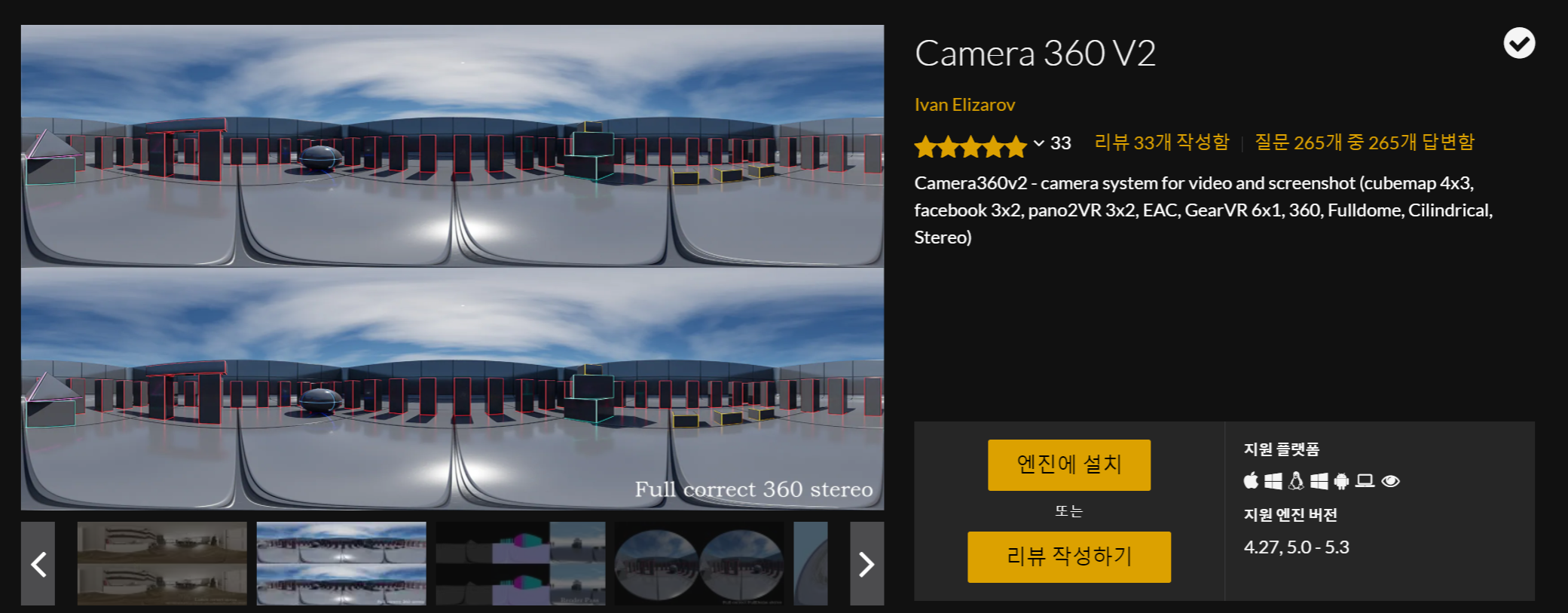This screenshot has width=1568, height=613.
Task: Click the Linux penguin platform icon
Action: point(1296,480)
